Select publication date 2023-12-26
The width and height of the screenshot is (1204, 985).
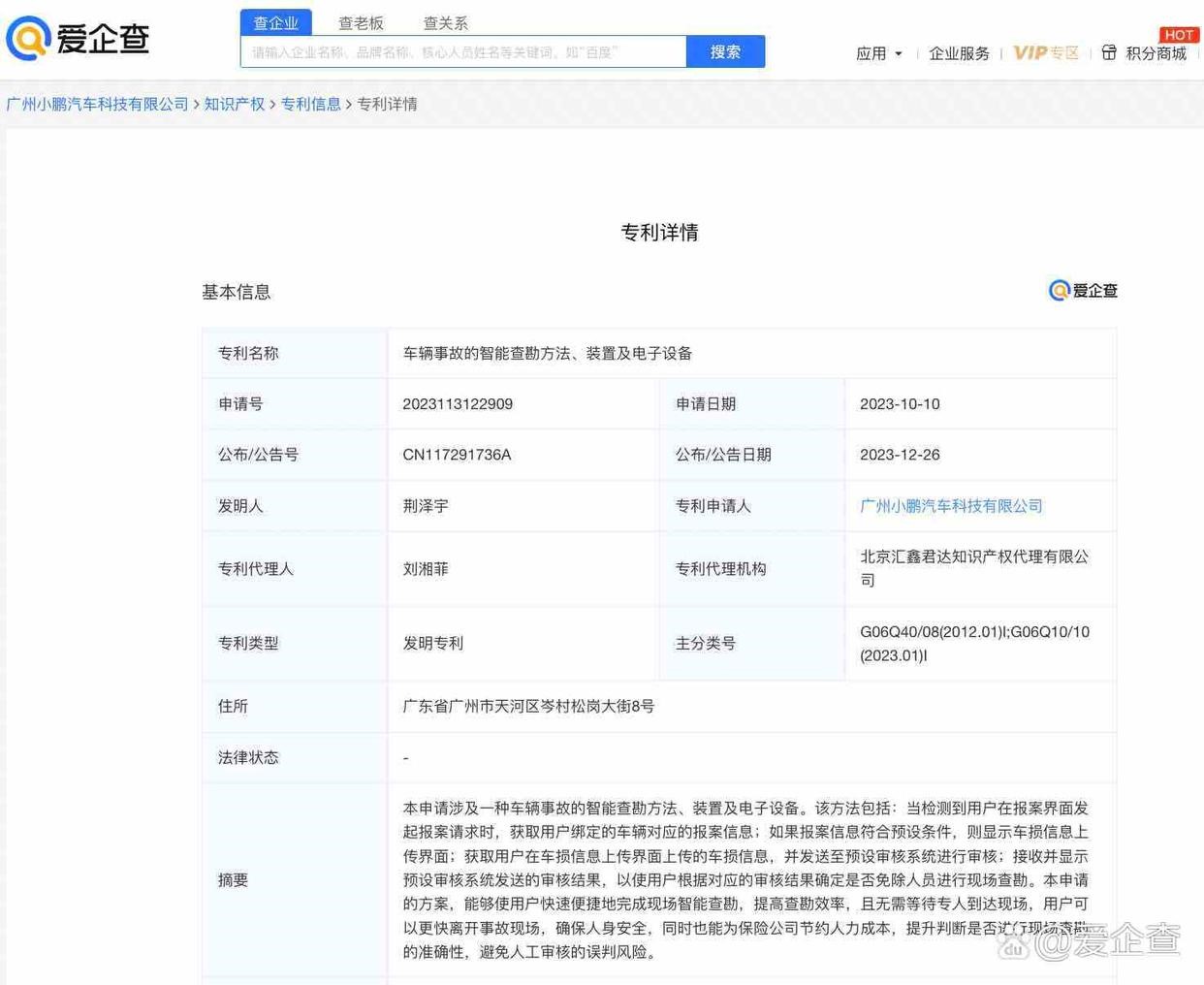tap(900, 455)
